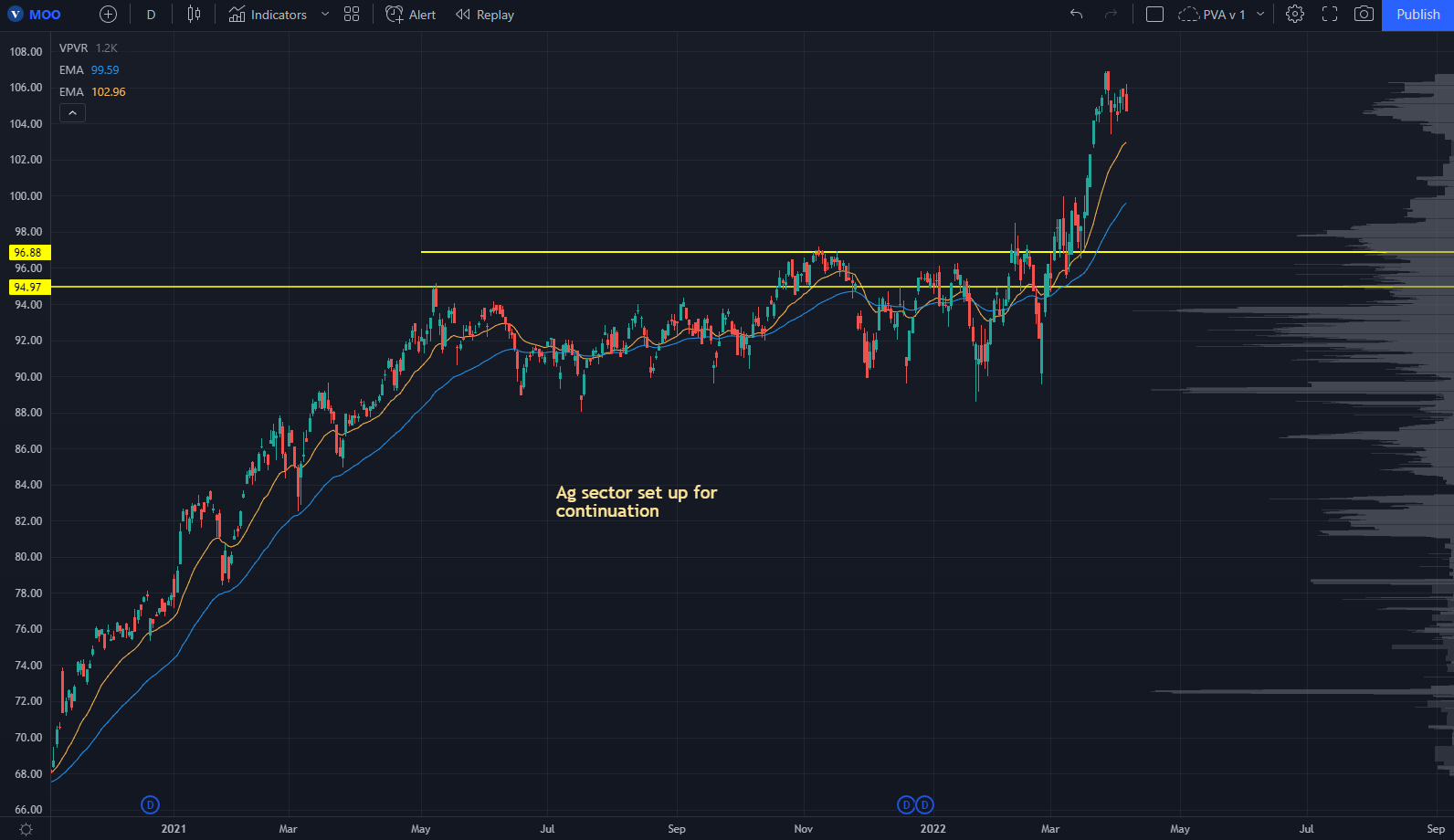Open the PVA v 1 saved layout

(x=1212, y=15)
